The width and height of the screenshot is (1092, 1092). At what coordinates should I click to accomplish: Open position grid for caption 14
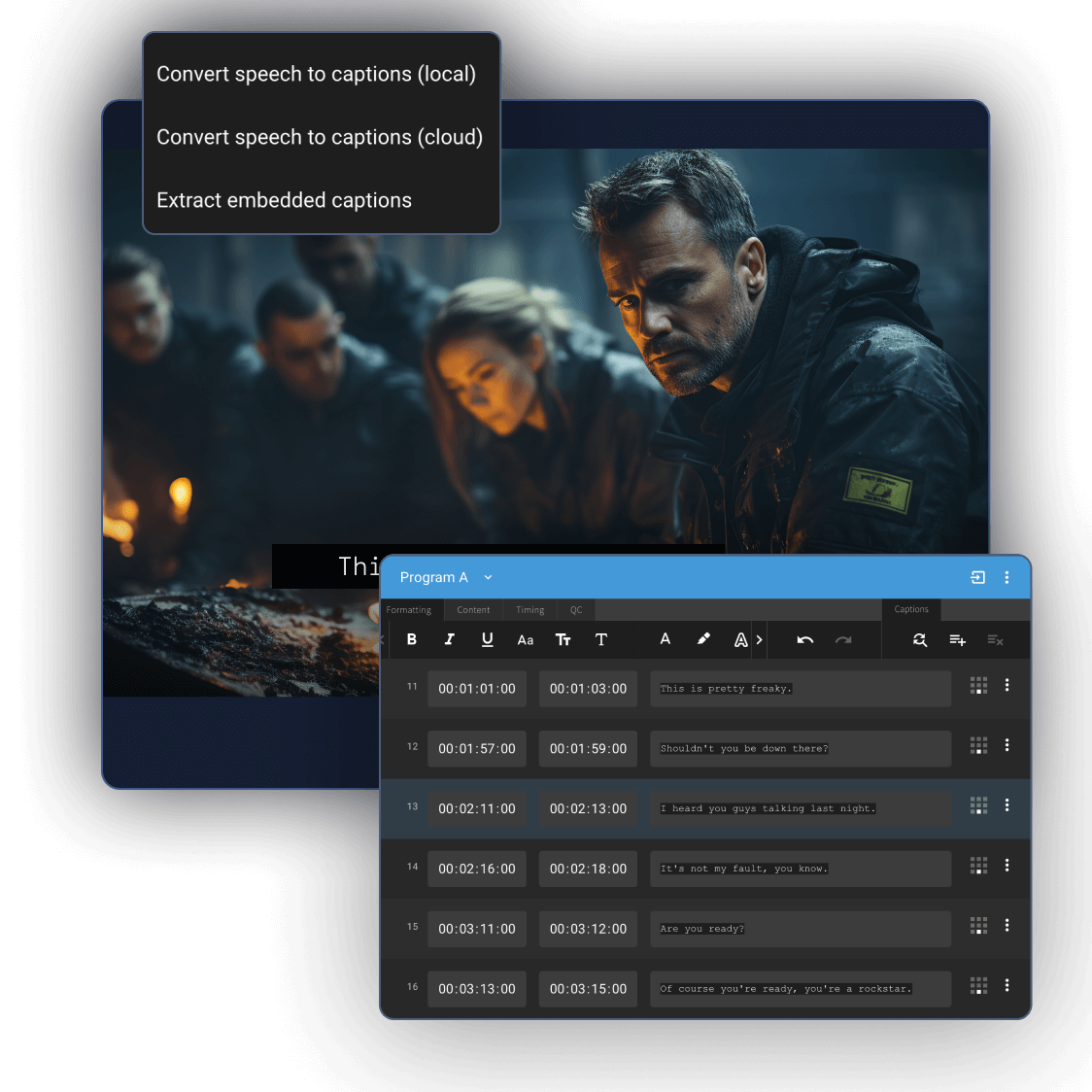point(978,866)
